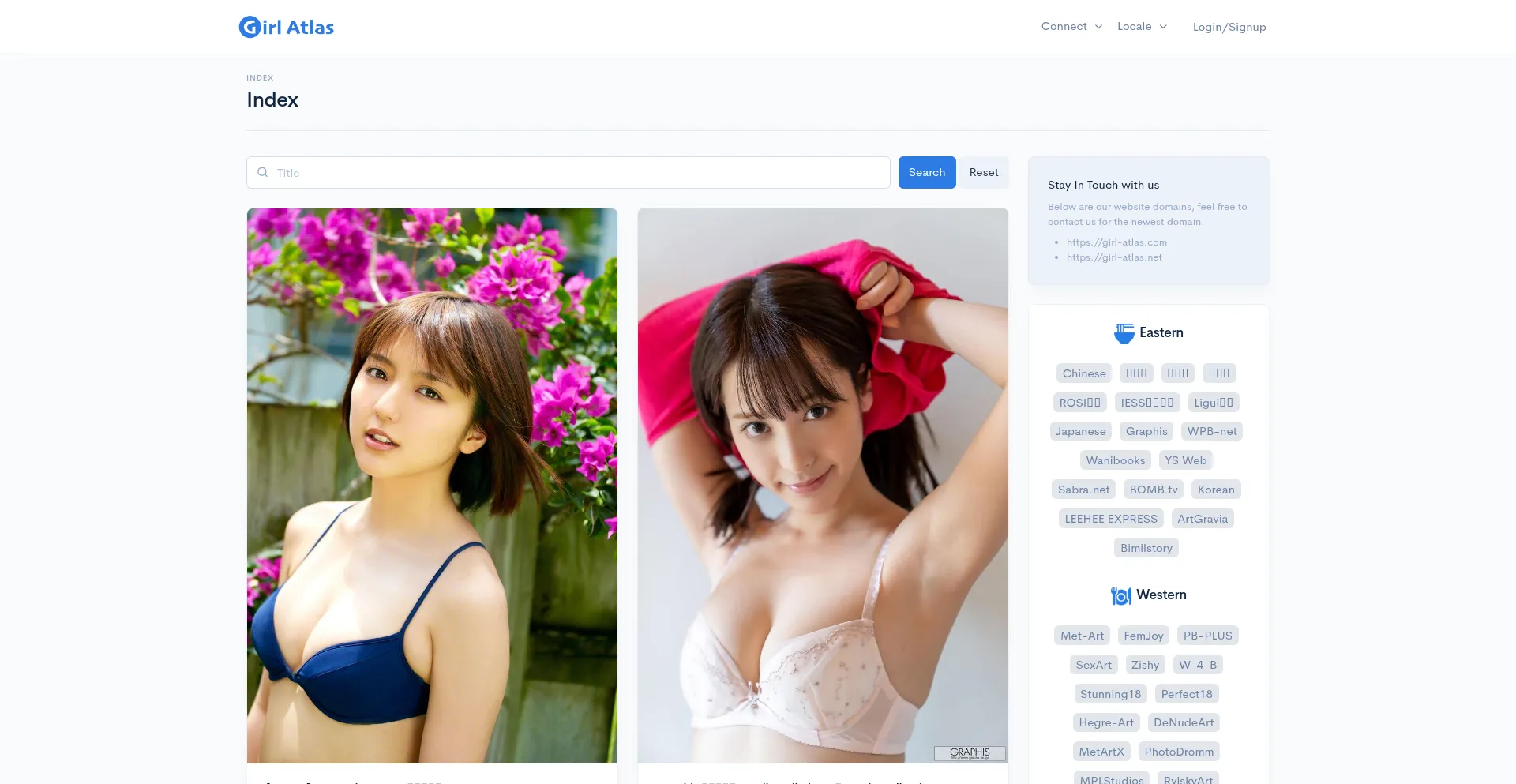Image resolution: width=1516 pixels, height=784 pixels.
Task: Expand the Locale dropdown menu
Action: pyautogui.click(x=1142, y=26)
